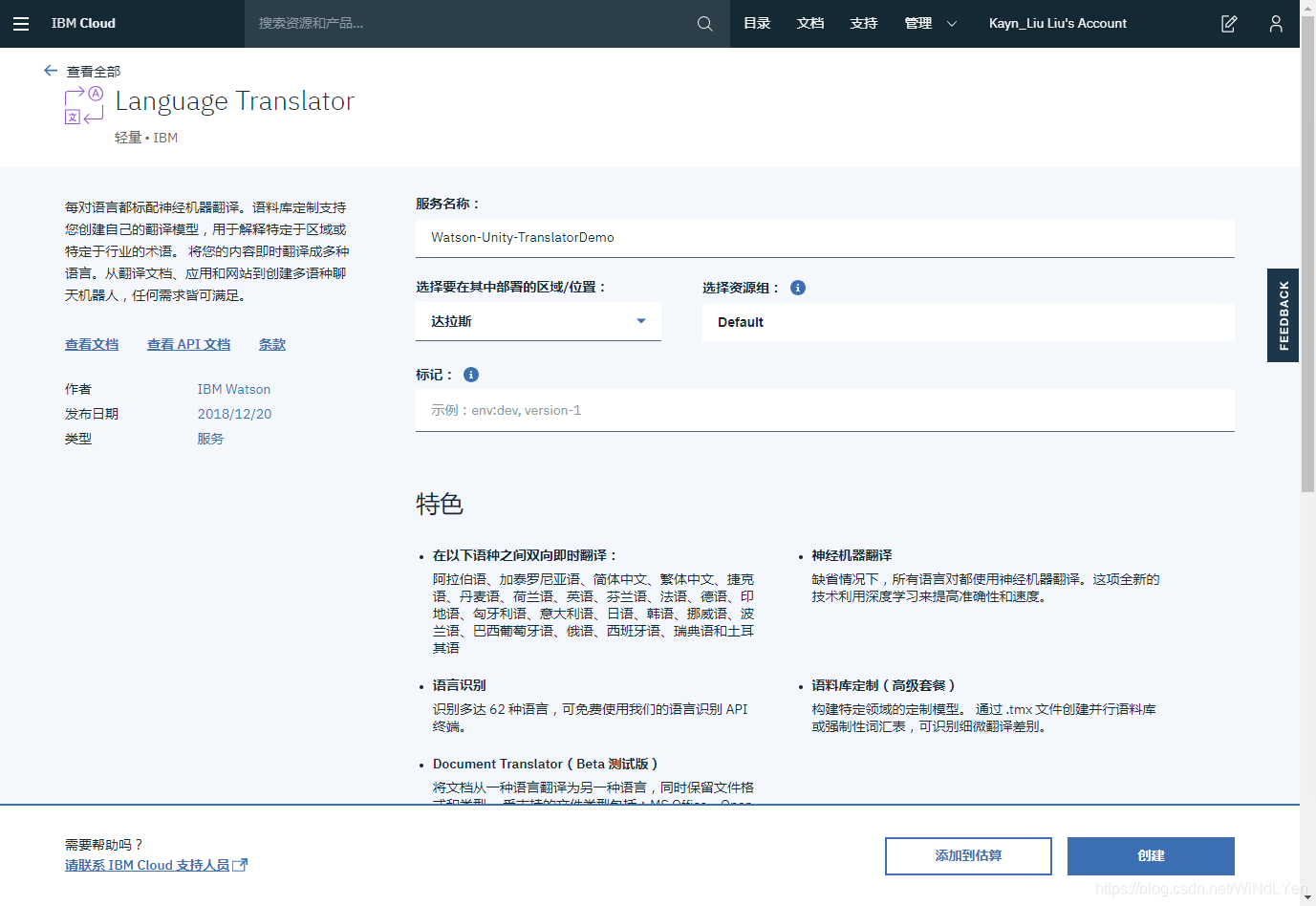Click the 创建 button

coord(1151,855)
